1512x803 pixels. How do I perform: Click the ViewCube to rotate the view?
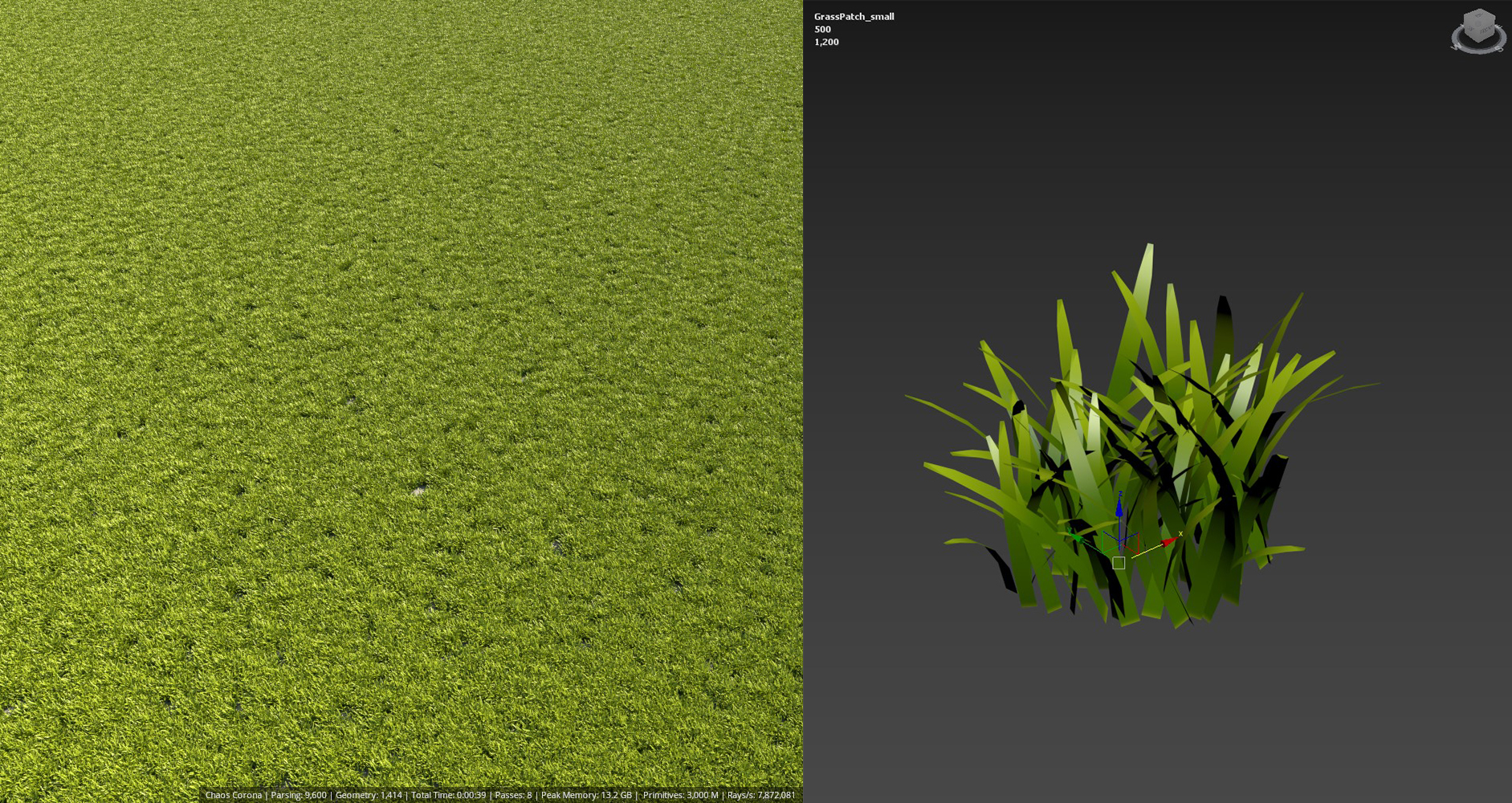pyautogui.click(x=1480, y=24)
